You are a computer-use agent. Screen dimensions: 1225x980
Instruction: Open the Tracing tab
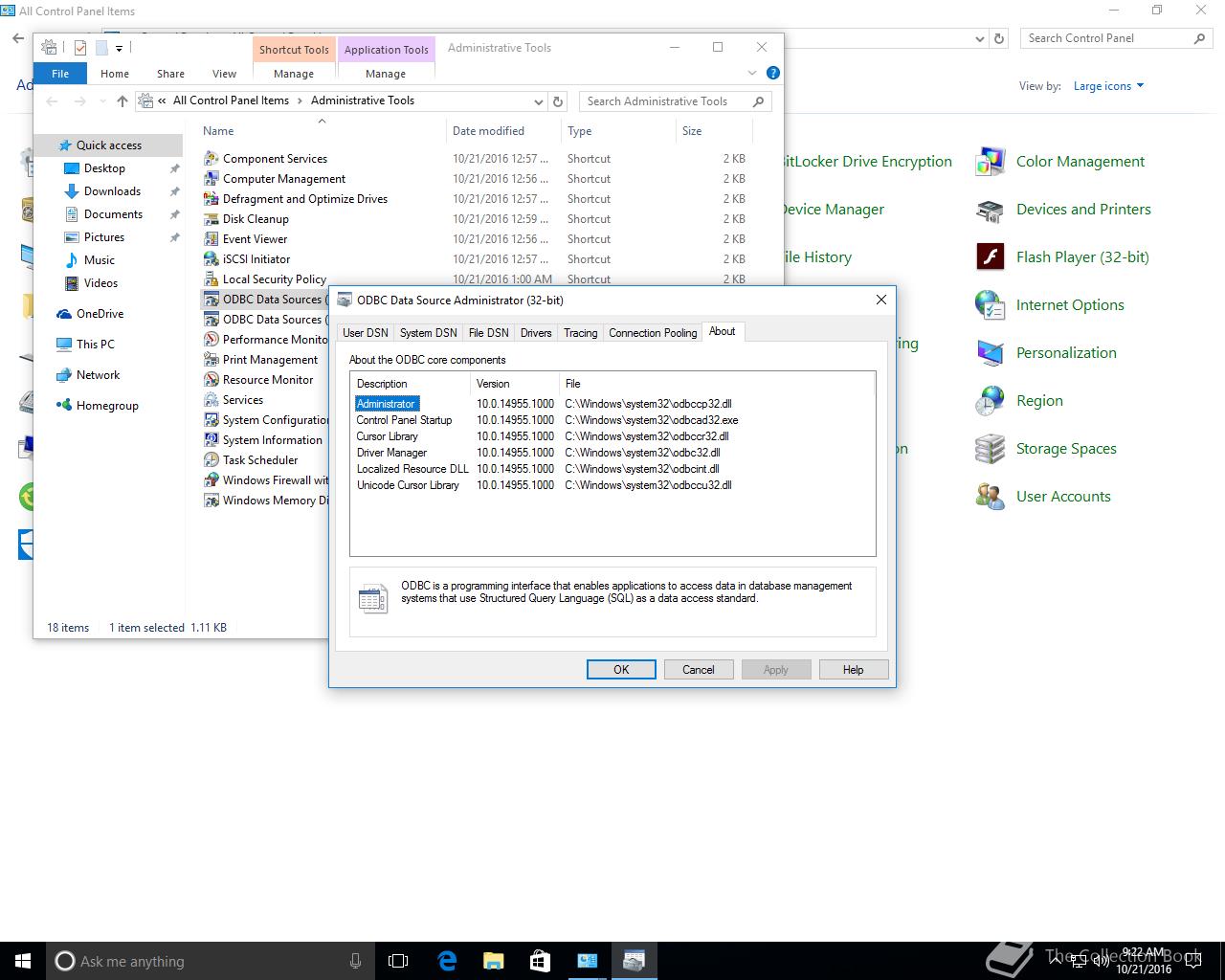coord(580,333)
